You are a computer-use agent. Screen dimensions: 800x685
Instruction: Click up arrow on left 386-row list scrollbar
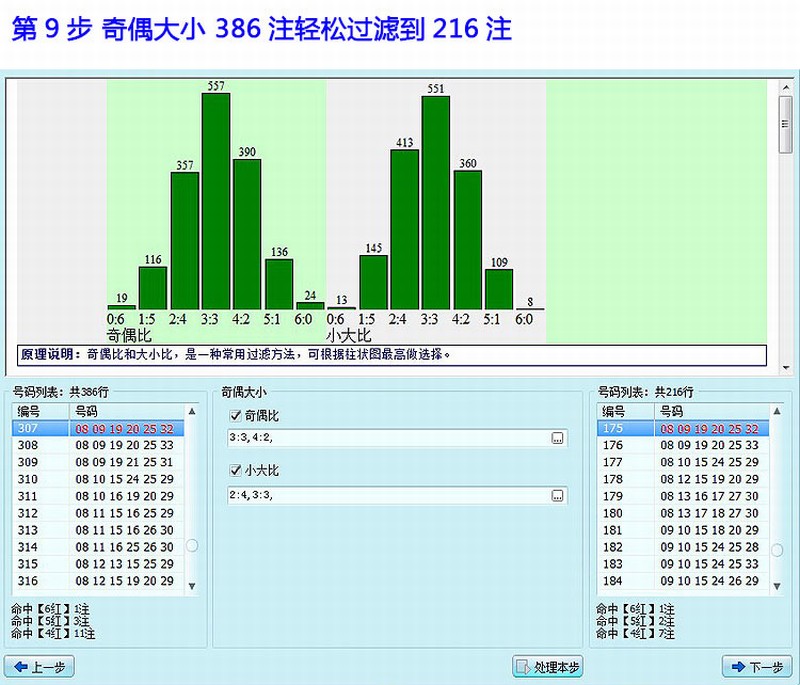tap(193, 410)
